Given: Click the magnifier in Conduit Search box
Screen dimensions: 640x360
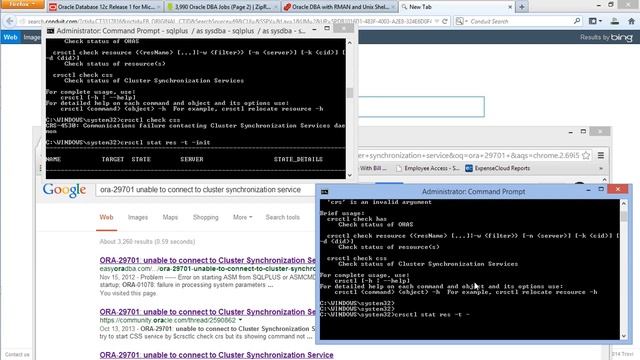Looking at the screenshot, I should click(577, 21).
